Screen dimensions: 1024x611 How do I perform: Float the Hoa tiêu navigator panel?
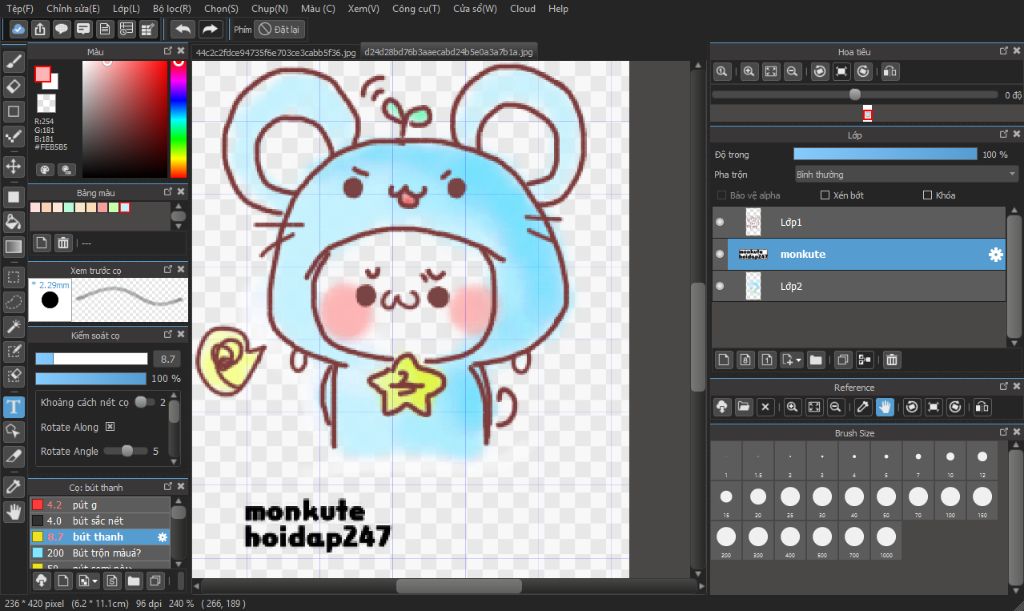coord(1004,51)
